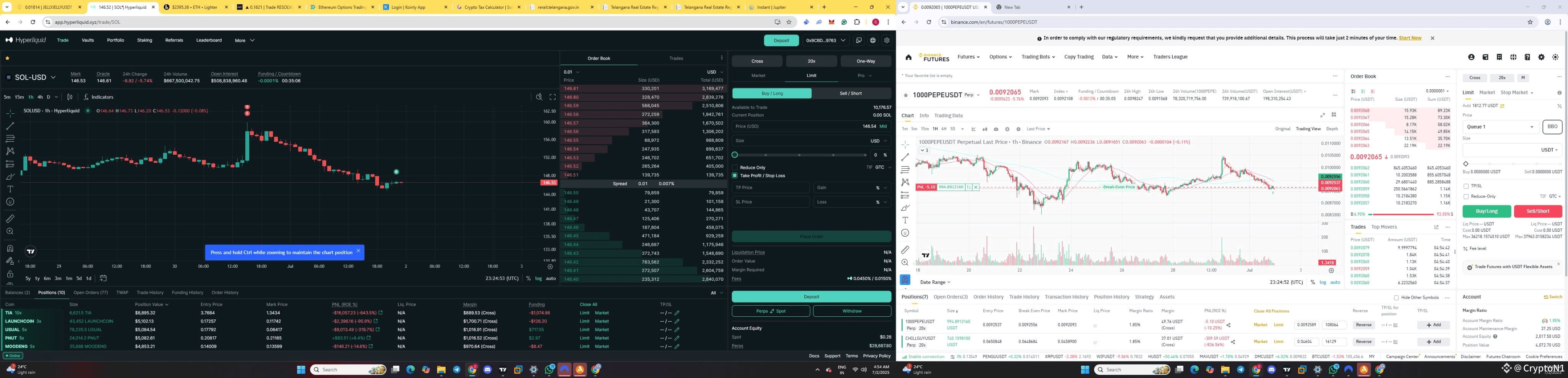1568x378 pixels.
Task: Open Windows Start menu on left taskbar
Action: [301, 370]
